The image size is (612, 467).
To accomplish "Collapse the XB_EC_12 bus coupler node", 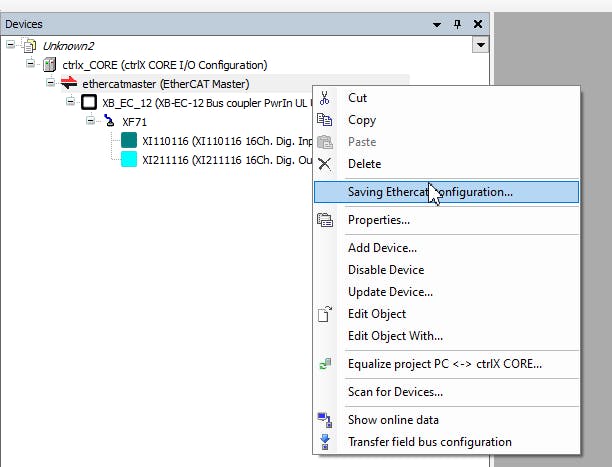I will pos(71,102).
